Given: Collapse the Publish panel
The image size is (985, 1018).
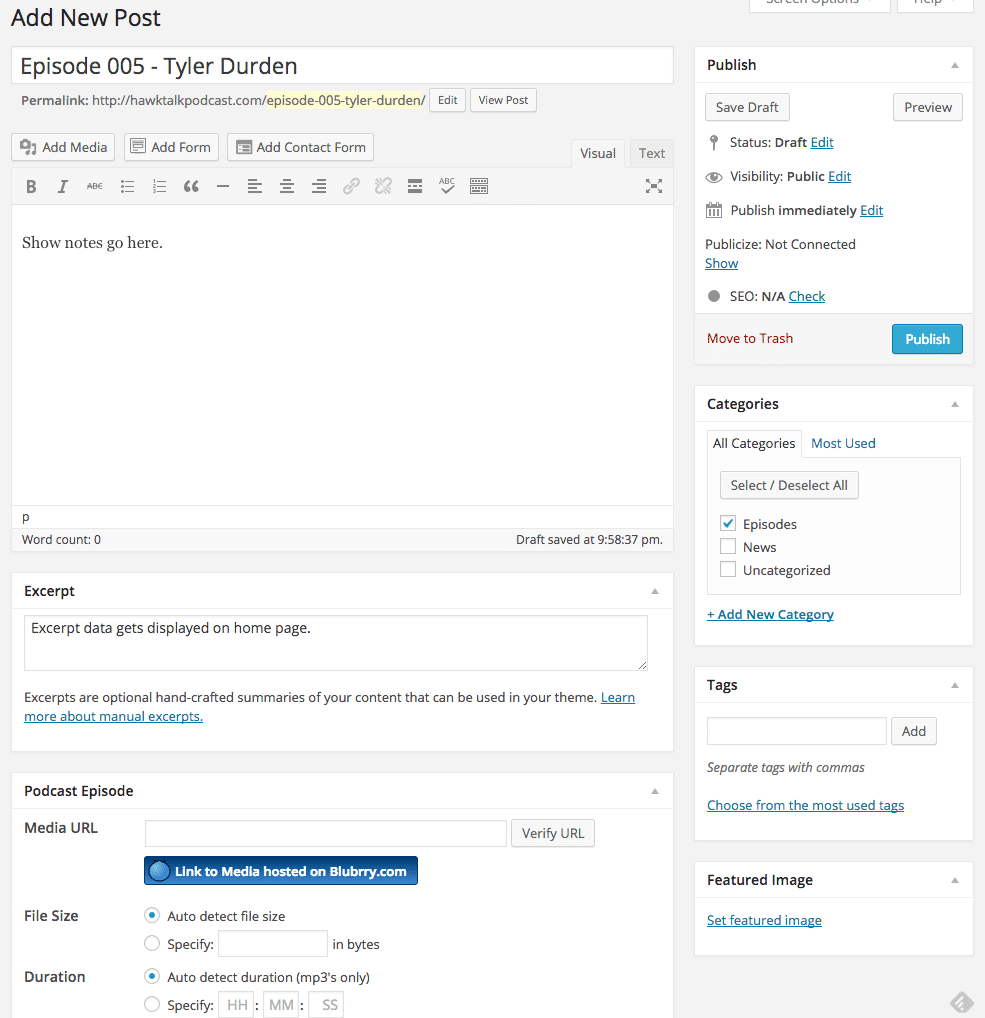Looking at the screenshot, I should click(954, 65).
